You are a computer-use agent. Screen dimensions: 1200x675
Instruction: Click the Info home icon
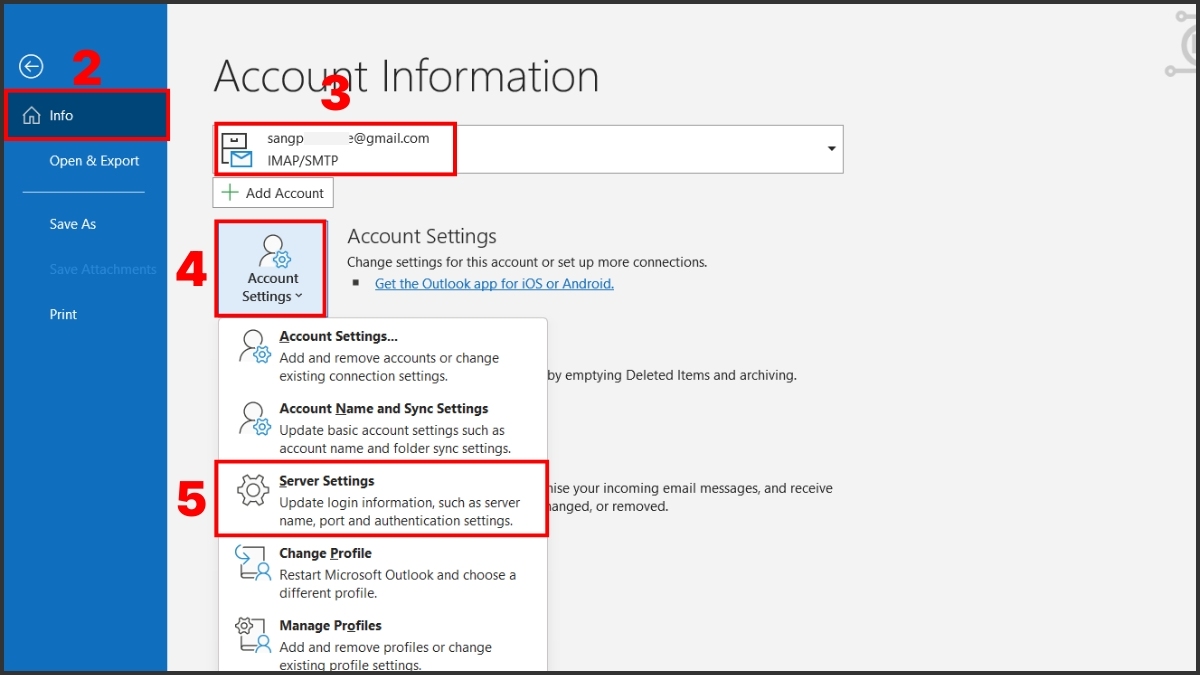point(31,116)
